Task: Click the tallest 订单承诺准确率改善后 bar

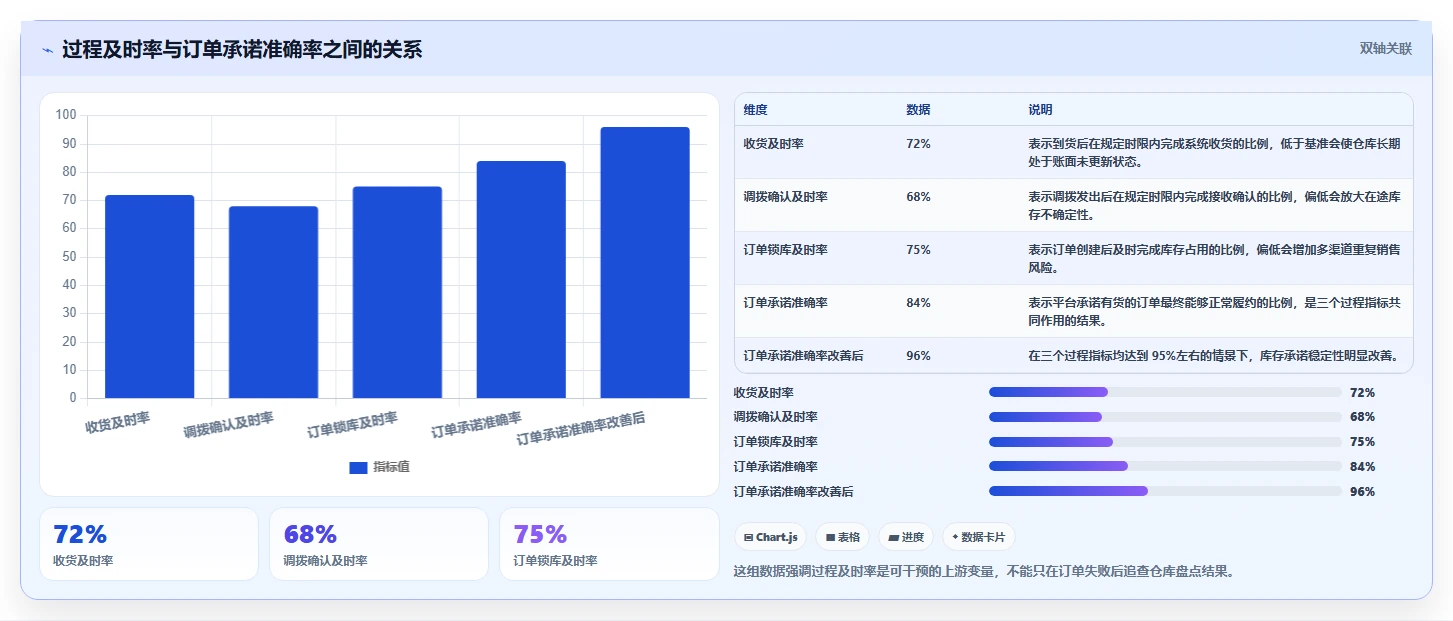Action: click(x=645, y=262)
